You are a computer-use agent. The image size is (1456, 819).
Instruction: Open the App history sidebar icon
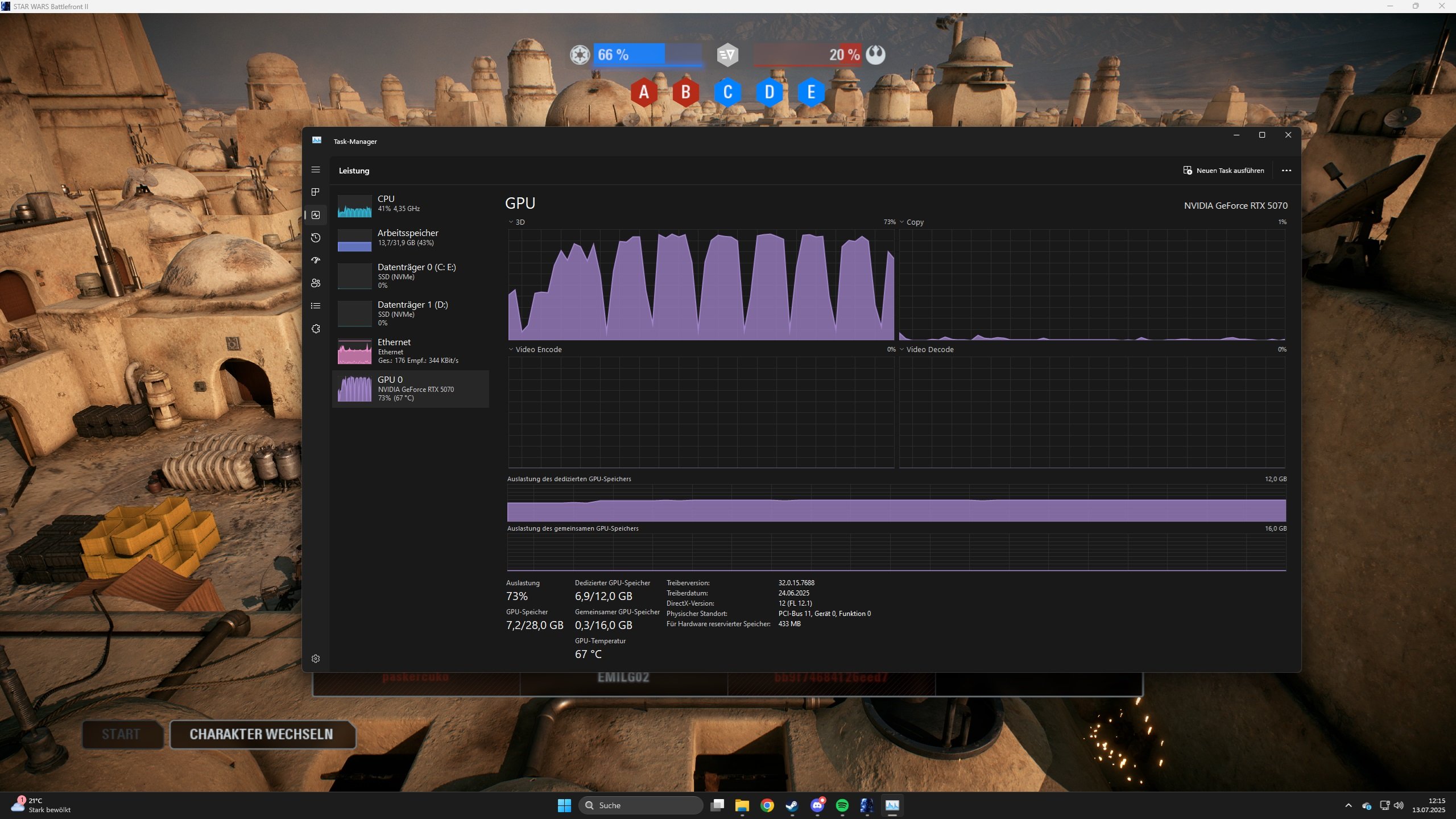(x=316, y=238)
